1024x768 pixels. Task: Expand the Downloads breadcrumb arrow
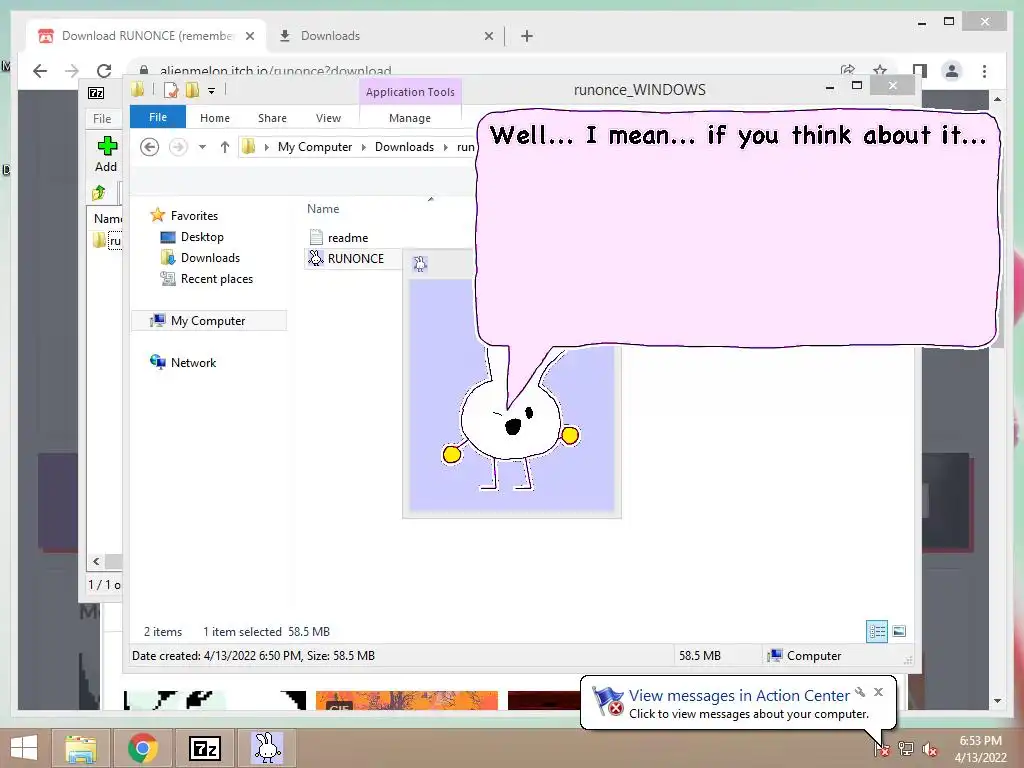point(445,147)
